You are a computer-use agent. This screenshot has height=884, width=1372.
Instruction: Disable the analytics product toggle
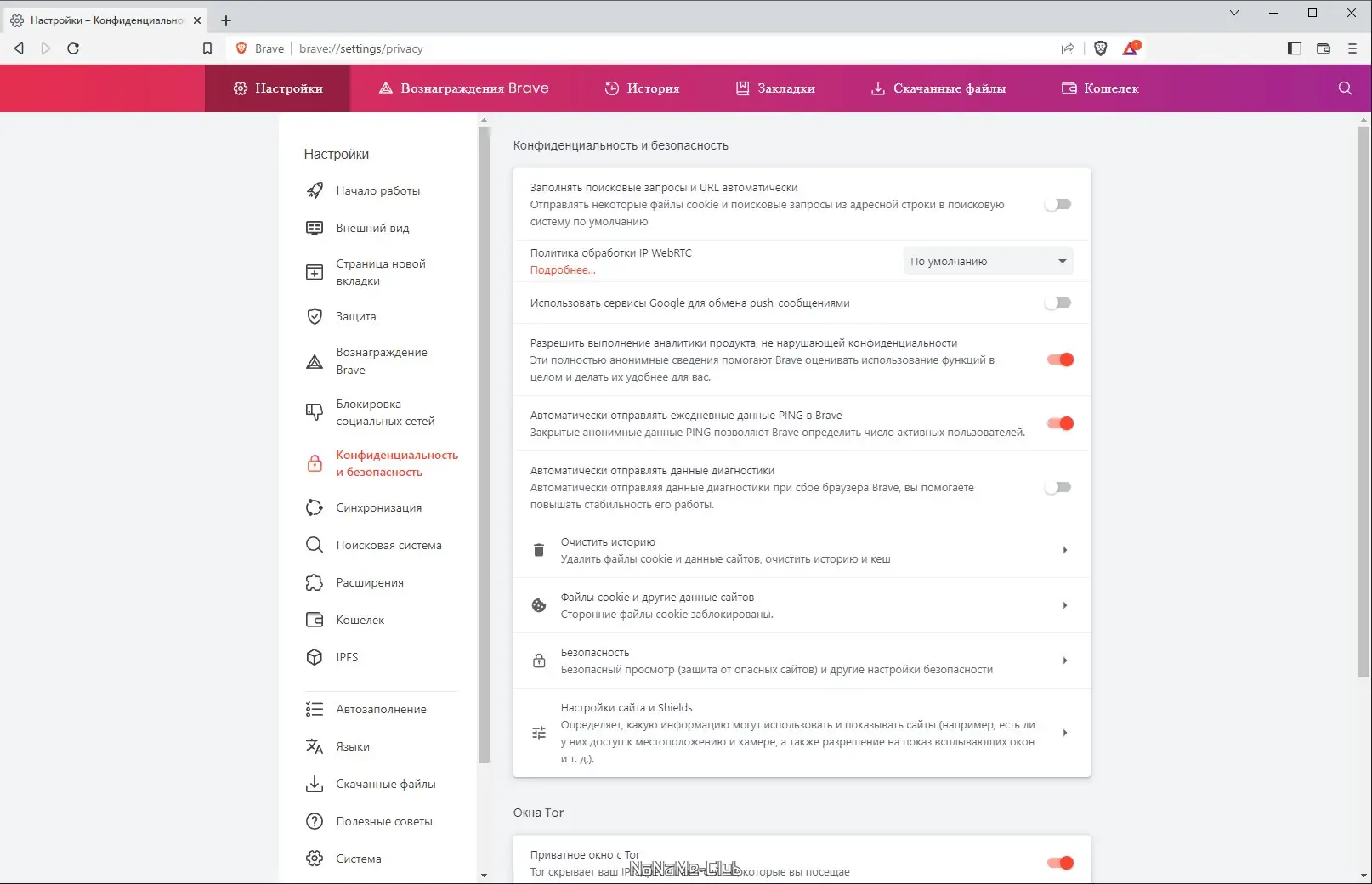(1059, 360)
